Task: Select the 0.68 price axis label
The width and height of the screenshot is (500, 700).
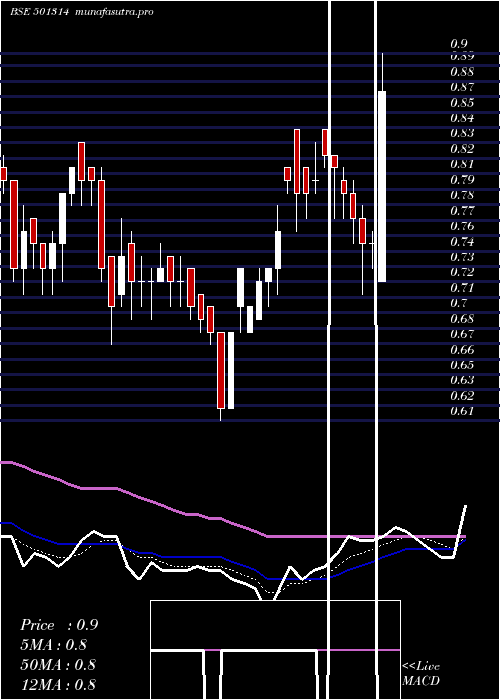Action: point(462,319)
